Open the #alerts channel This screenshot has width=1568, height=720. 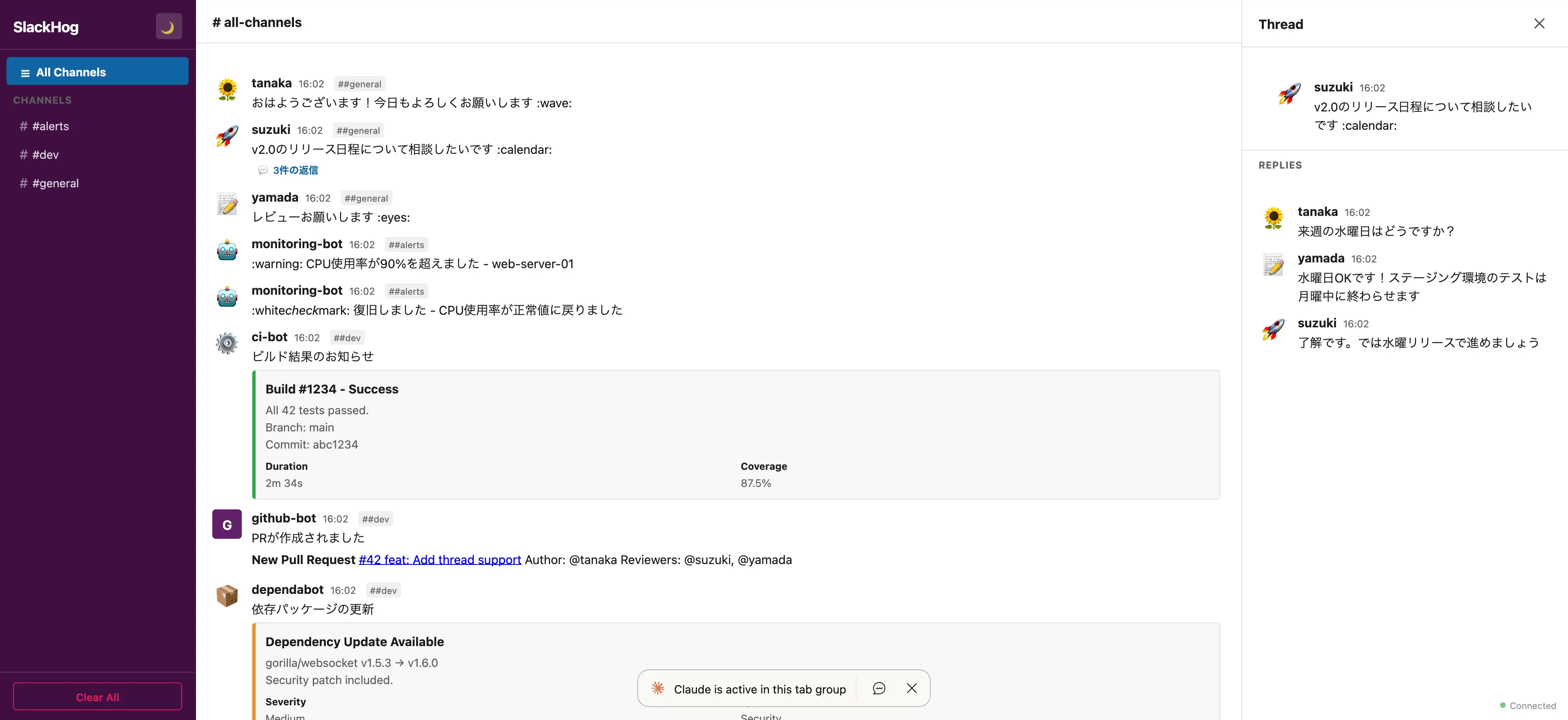(x=50, y=126)
